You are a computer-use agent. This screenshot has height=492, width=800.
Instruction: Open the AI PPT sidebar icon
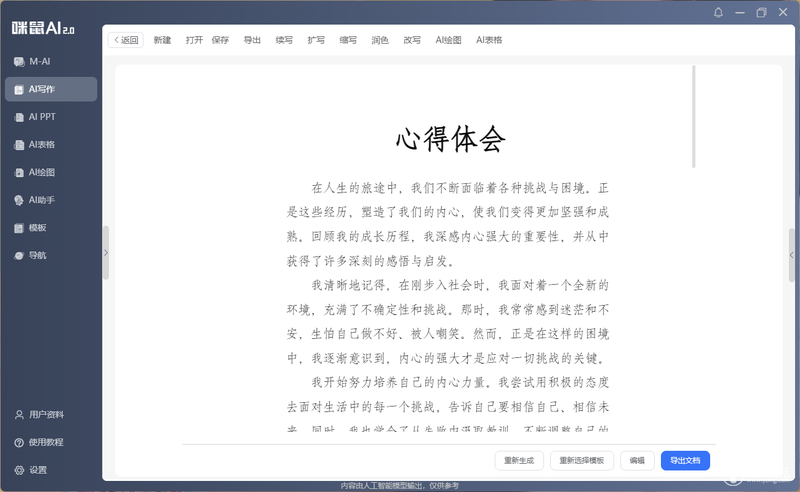tap(19, 117)
